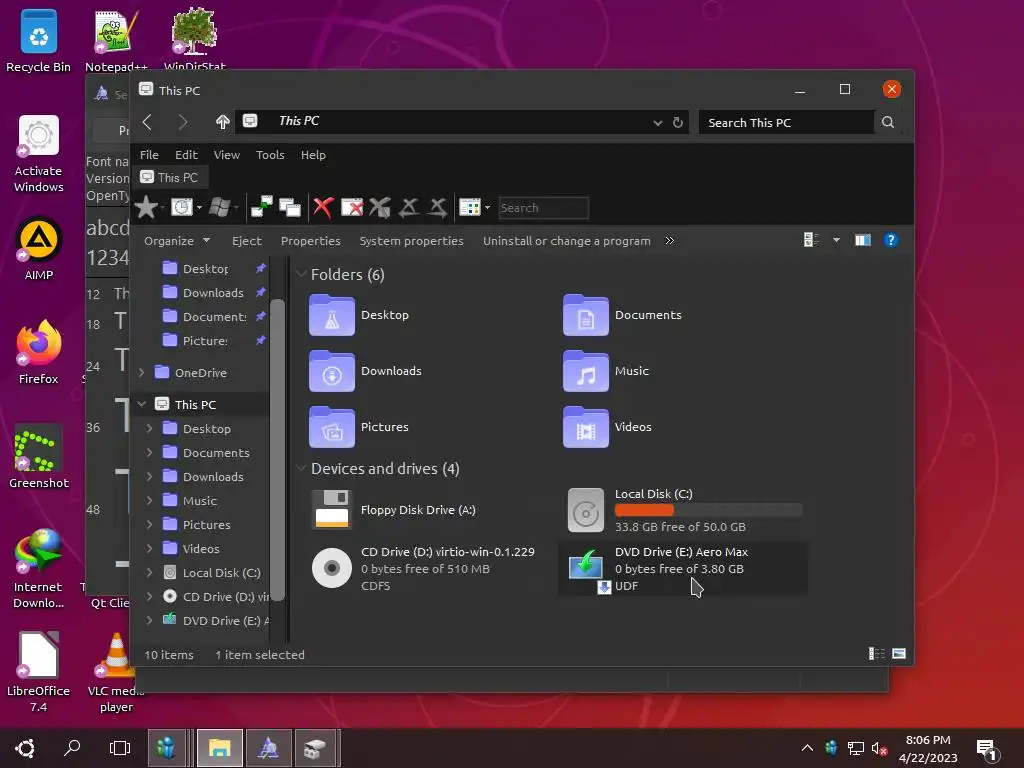The width and height of the screenshot is (1024, 768).
Task: Go back with the left arrow button
Action: pyautogui.click(x=148, y=122)
